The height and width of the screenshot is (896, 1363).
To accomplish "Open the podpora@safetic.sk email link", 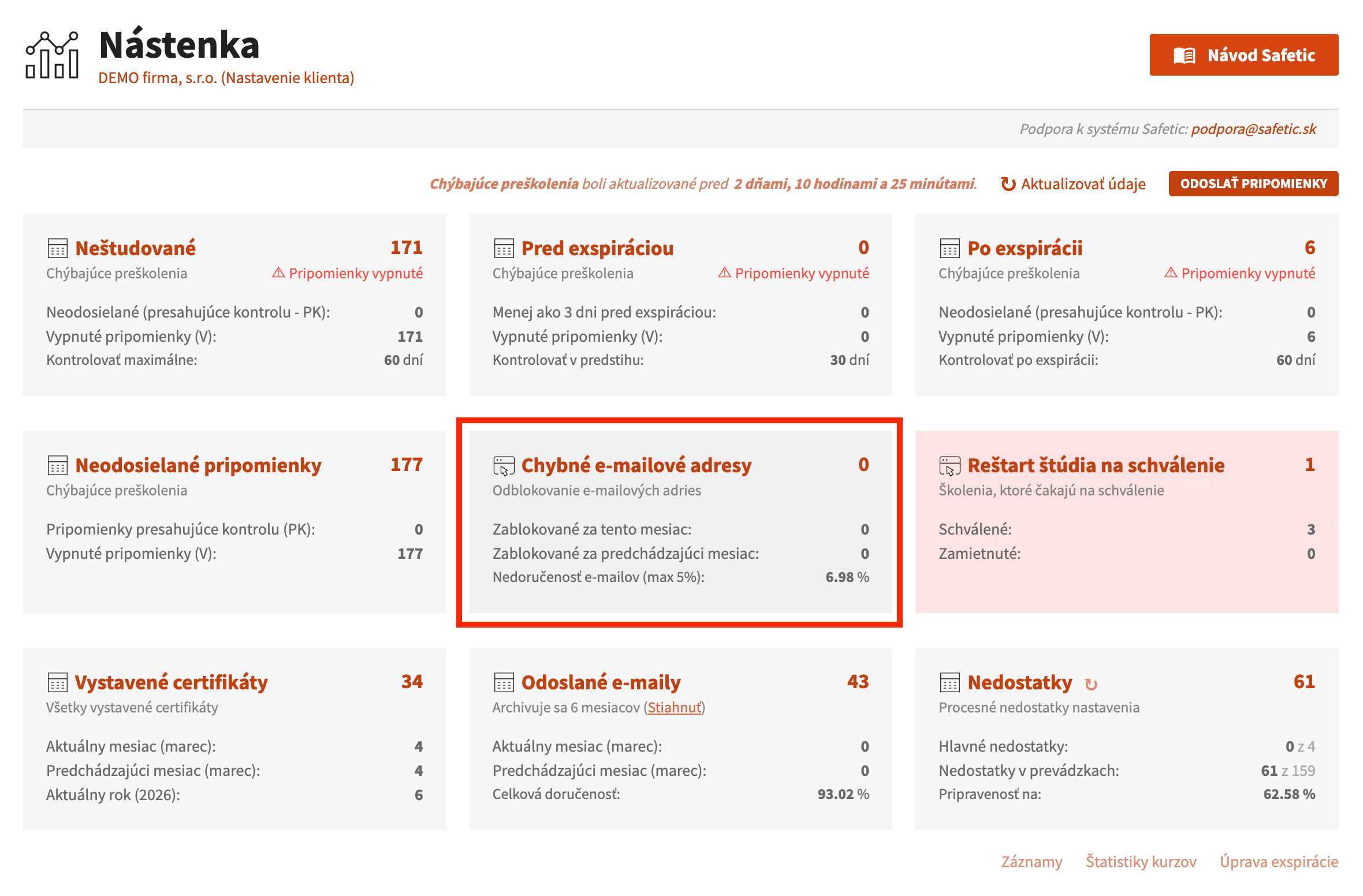I will point(1254,129).
